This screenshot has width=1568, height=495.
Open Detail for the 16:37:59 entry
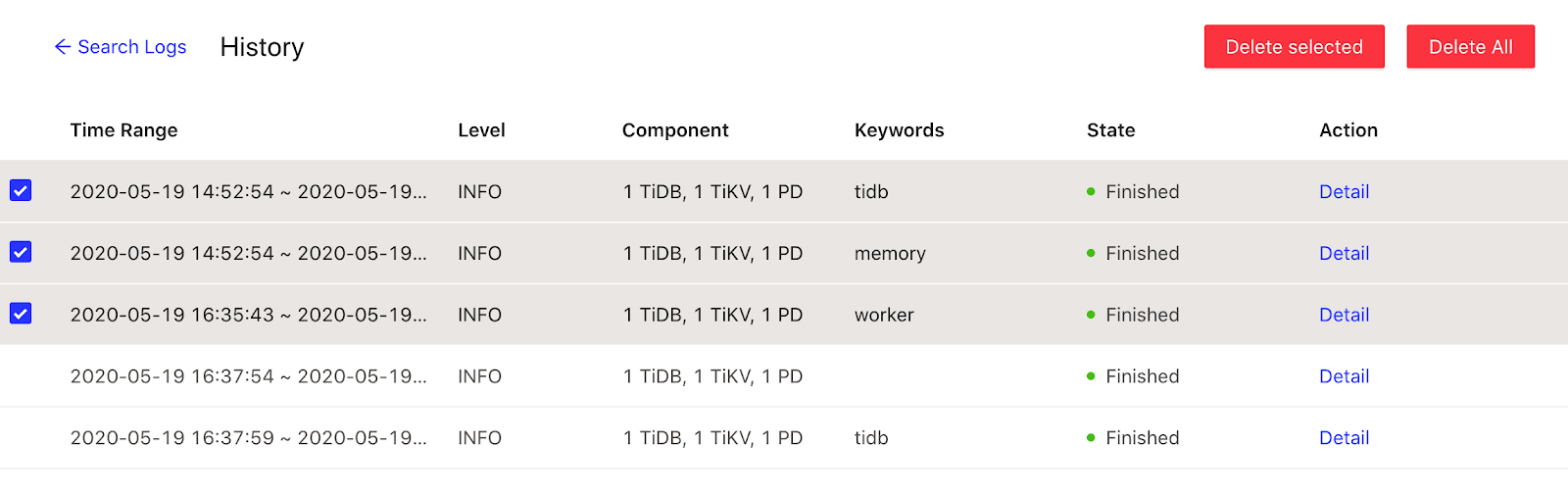coord(1344,438)
